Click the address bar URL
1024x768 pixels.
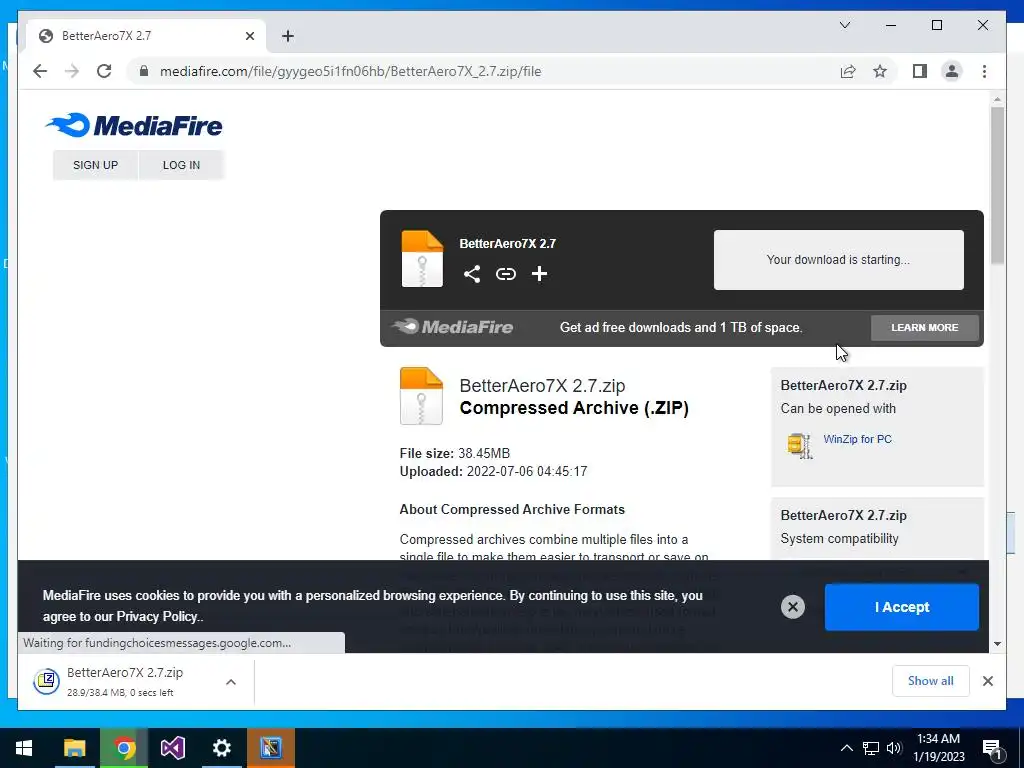point(351,71)
